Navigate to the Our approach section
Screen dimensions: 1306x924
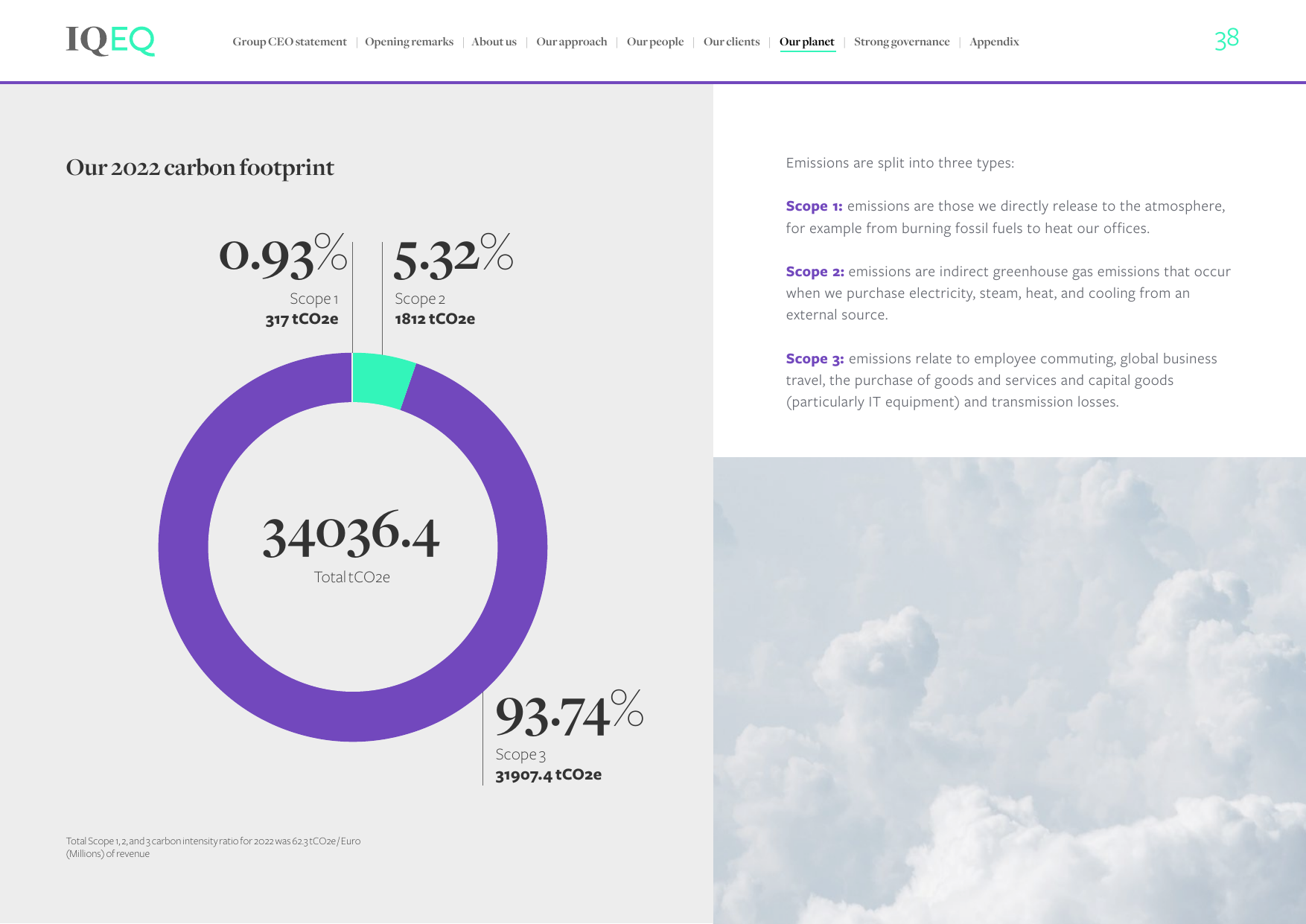pyautogui.click(x=572, y=42)
